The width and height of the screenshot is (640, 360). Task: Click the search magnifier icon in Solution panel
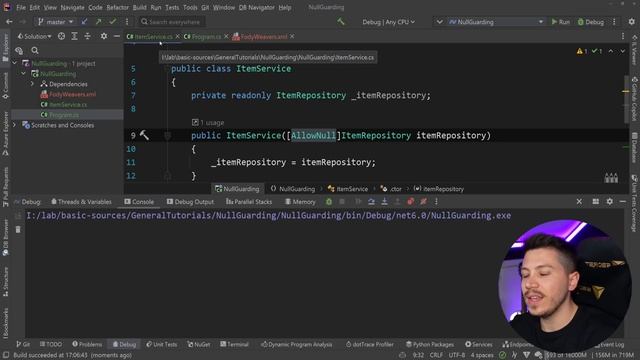point(35,50)
